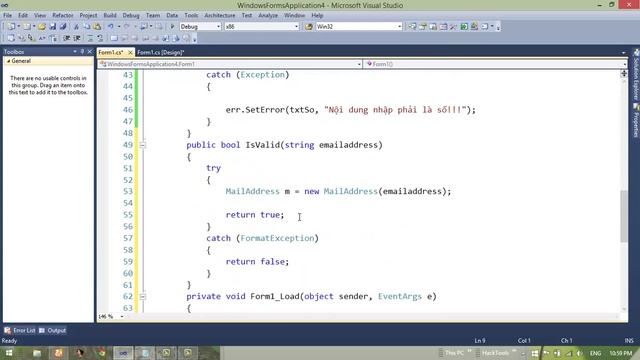Open the Refactor menu
This screenshot has height=360, width=640.
[63, 15]
